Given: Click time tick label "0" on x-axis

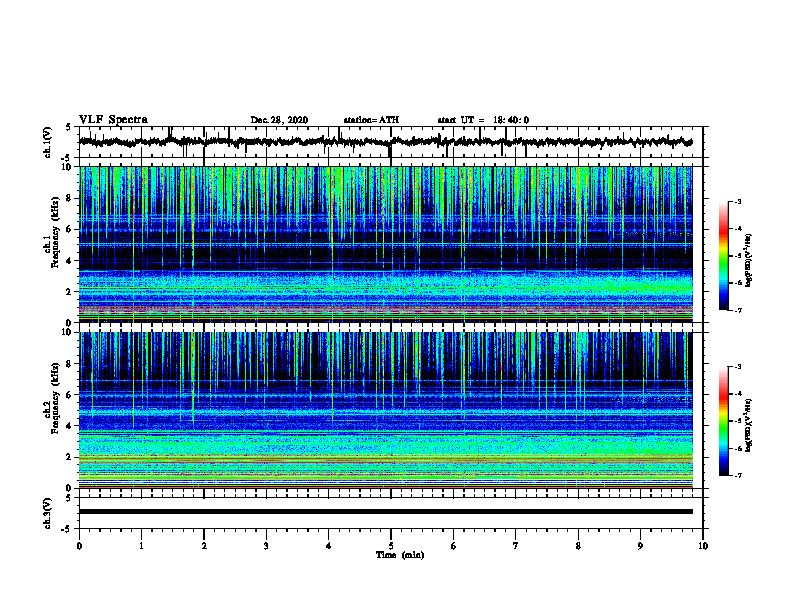Looking at the screenshot, I should click(x=79, y=546).
